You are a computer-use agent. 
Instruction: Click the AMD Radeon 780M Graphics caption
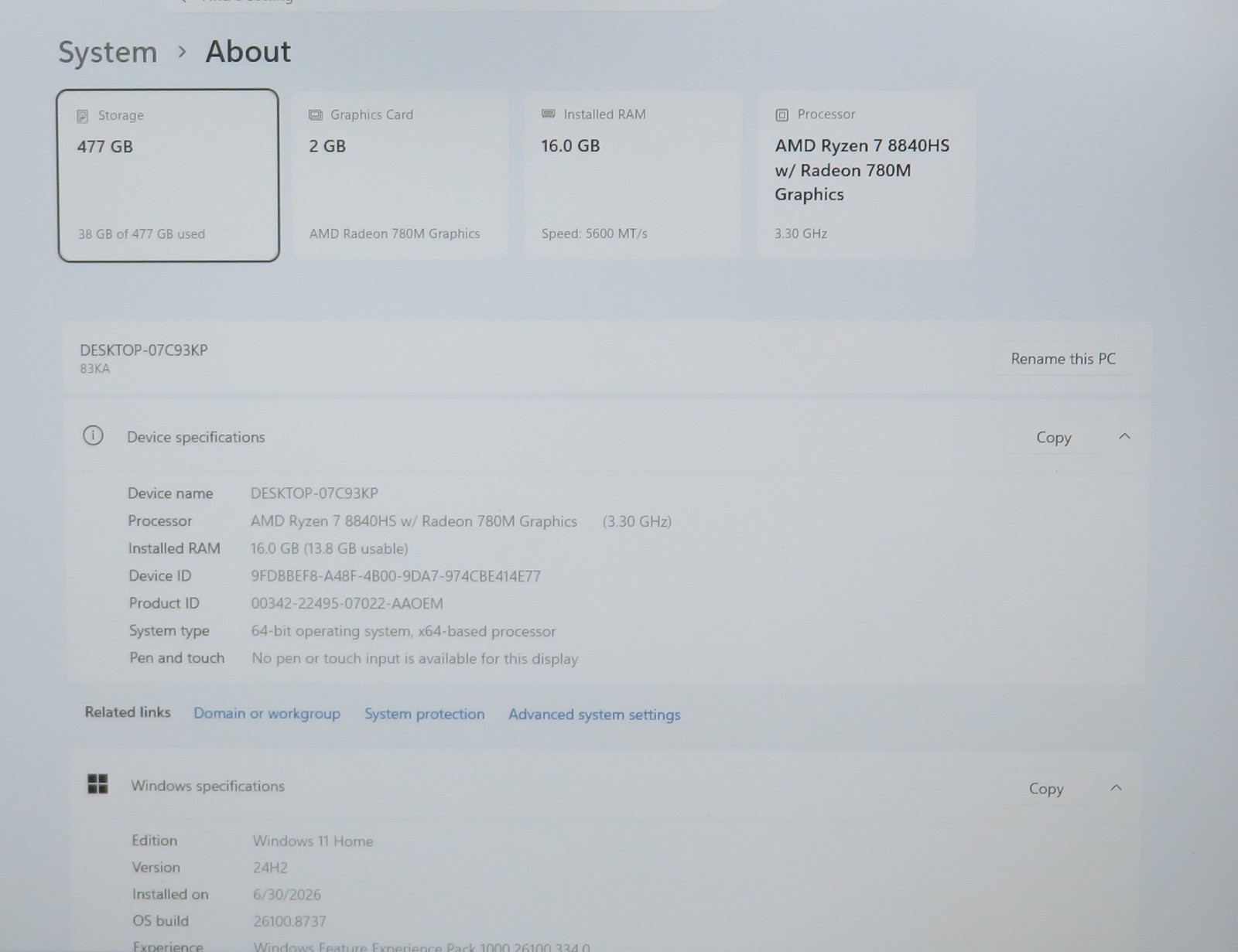[395, 233]
